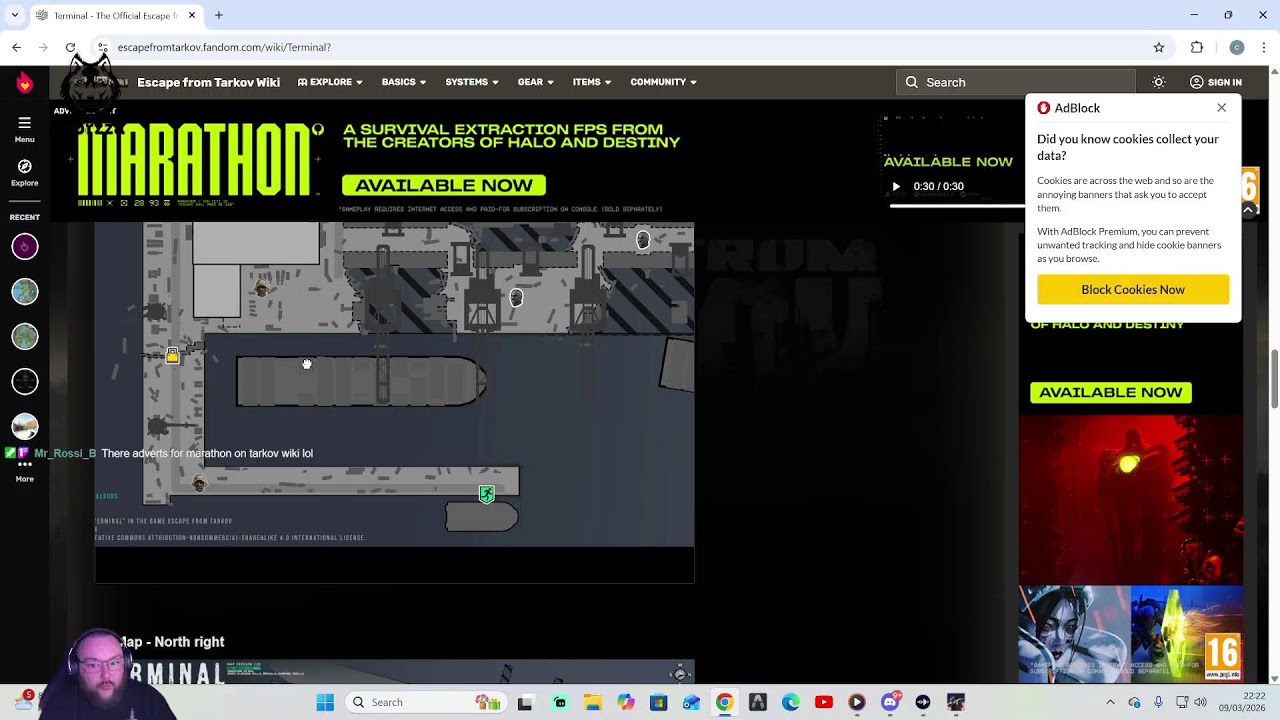
Task: Toggle microphone from system tray
Action: pos(1158,702)
